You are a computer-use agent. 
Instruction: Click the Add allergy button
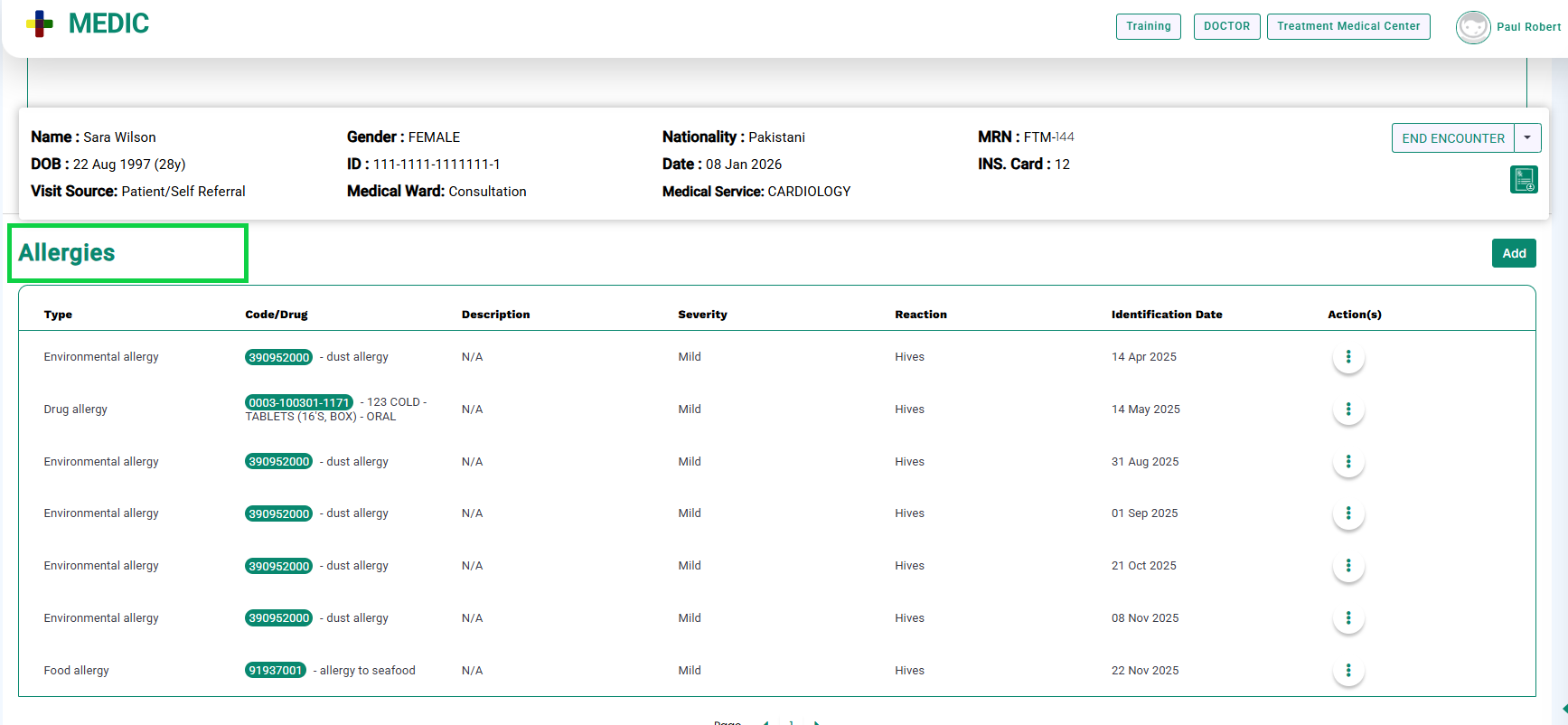click(1514, 253)
